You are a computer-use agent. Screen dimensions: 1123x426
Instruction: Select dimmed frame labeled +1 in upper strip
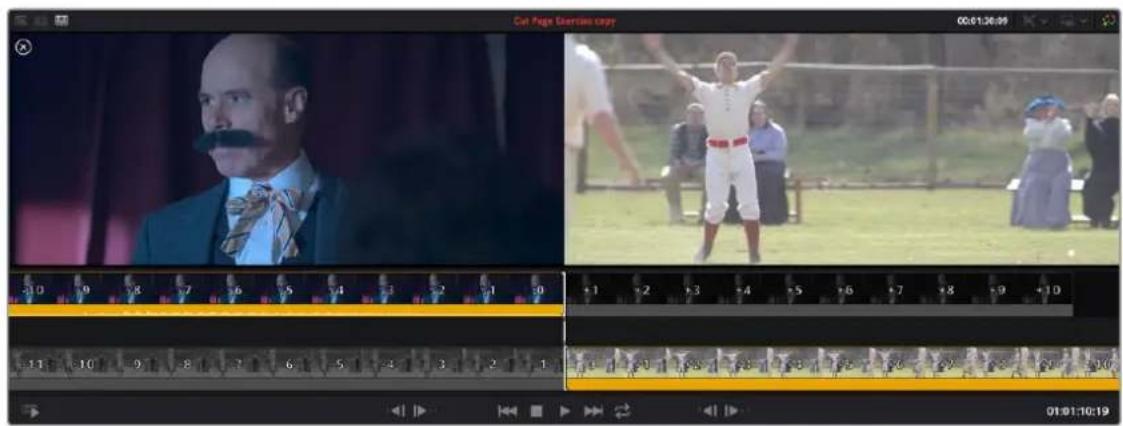click(x=591, y=289)
